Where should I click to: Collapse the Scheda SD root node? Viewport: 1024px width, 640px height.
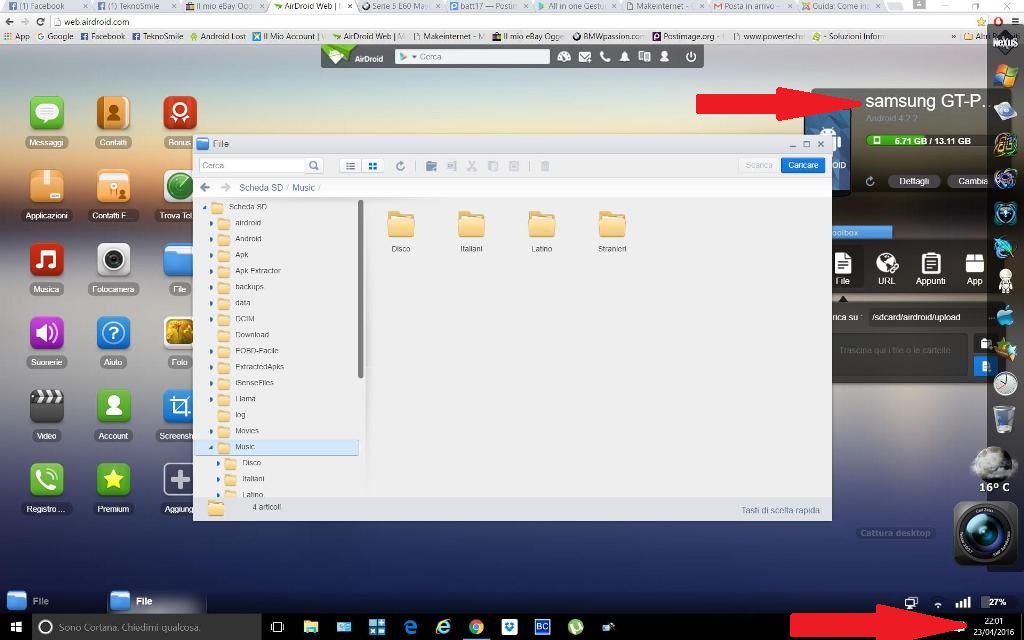point(204,207)
